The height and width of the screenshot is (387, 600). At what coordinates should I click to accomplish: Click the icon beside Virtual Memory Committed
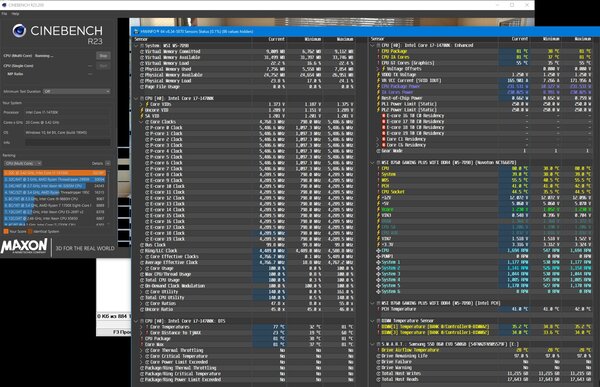[142, 51]
